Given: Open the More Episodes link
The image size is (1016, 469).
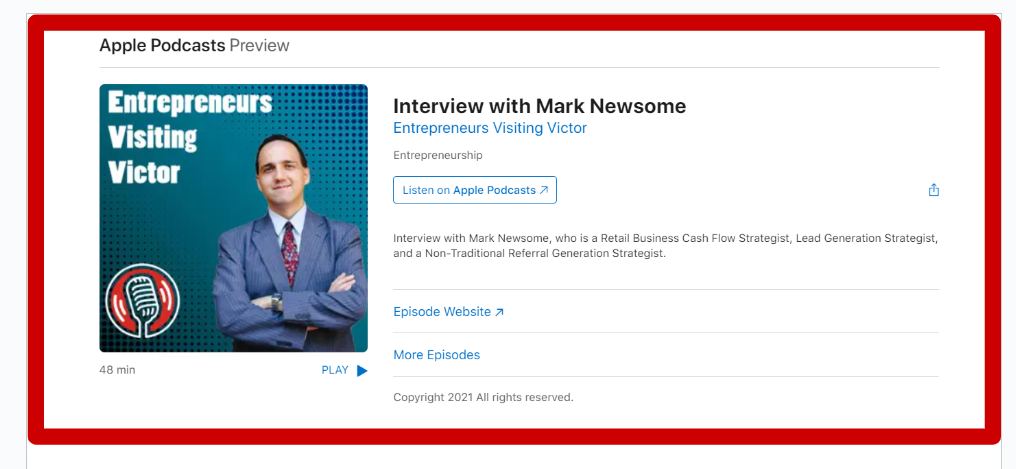Looking at the screenshot, I should [x=436, y=355].
